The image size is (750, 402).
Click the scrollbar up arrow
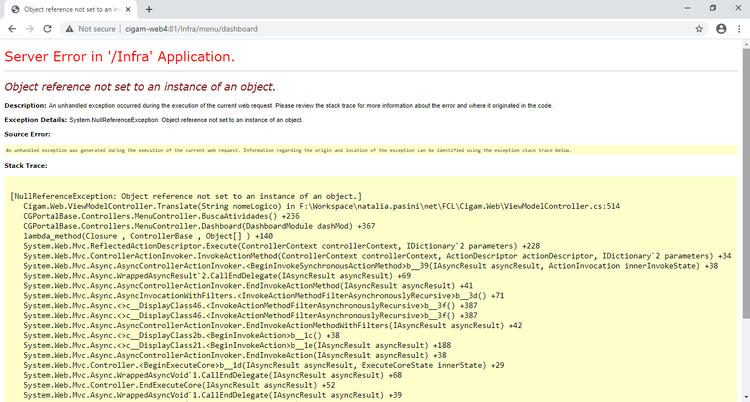click(x=746, y=44)
